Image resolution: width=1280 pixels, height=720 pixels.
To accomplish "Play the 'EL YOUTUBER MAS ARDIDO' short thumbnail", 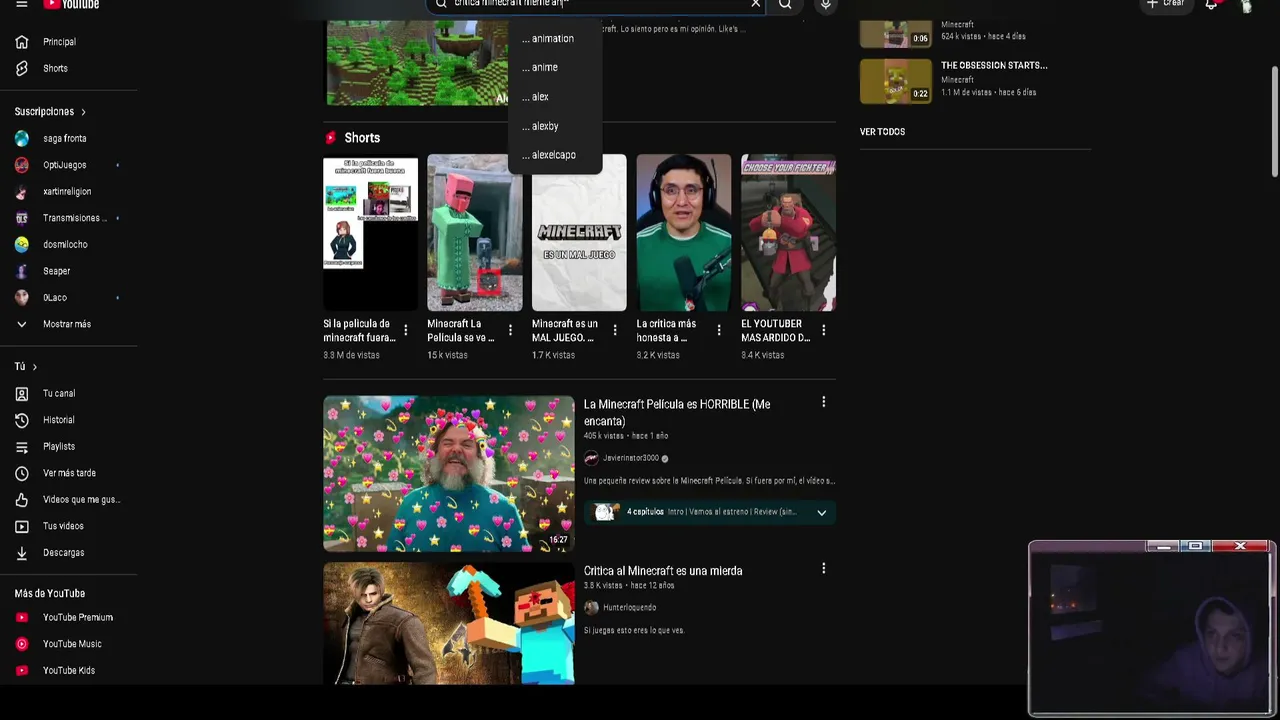I will [x=788, y=232].
